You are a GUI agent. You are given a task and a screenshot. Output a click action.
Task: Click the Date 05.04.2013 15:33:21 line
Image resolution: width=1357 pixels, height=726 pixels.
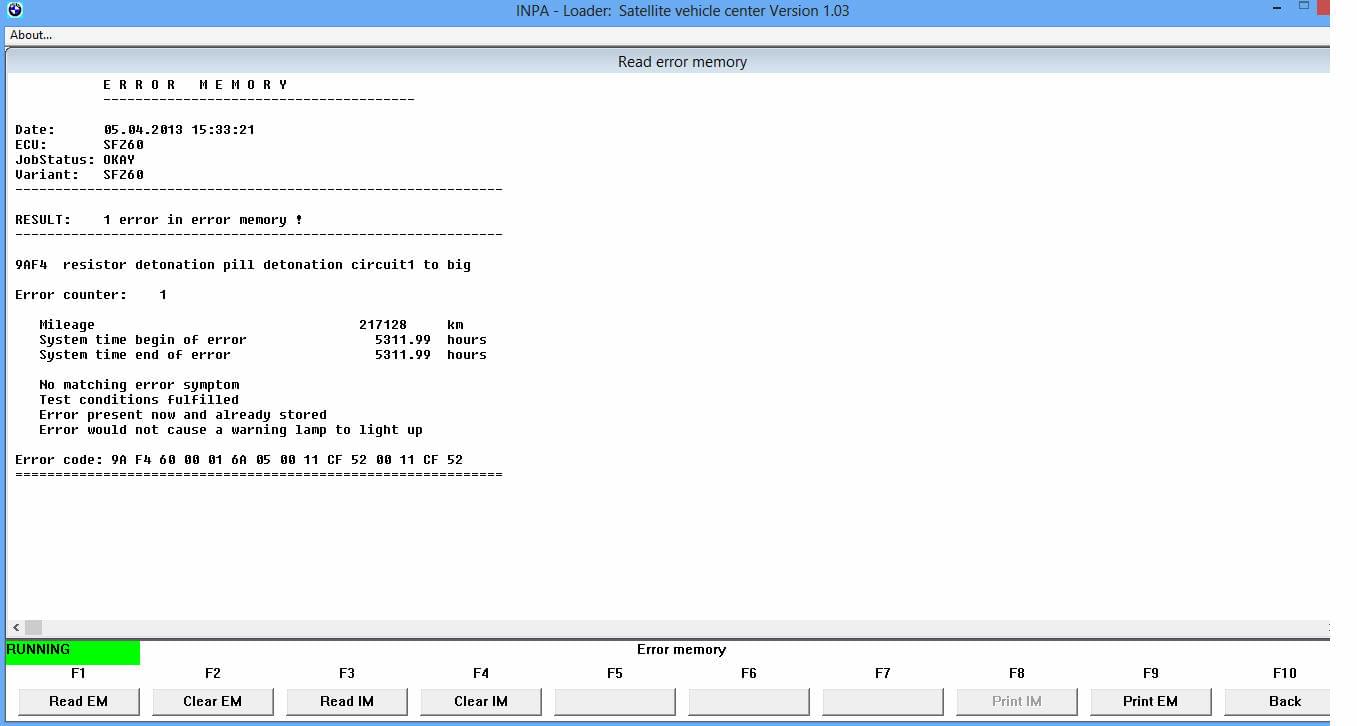coord(135,130)
